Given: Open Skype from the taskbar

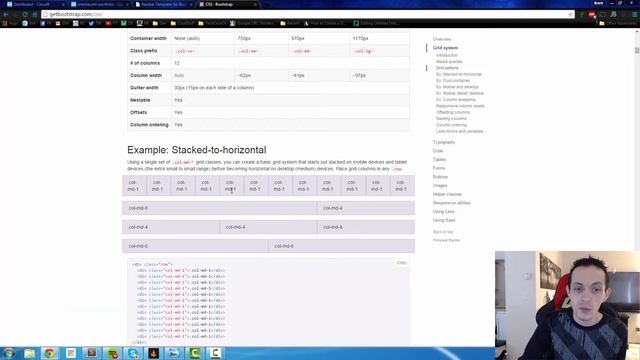Looking at the screenshot, I should (133, 353).
